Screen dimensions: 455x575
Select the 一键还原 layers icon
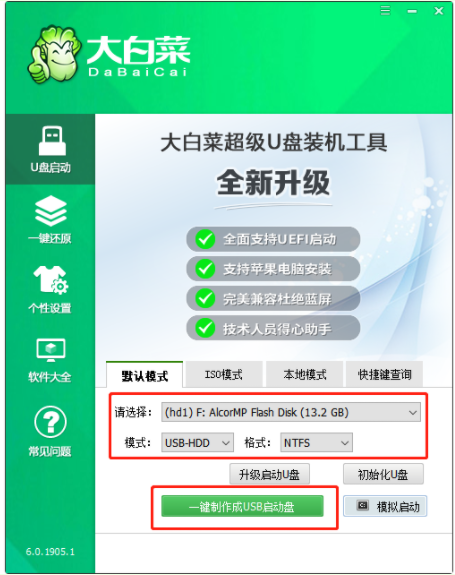pos(51,210)
